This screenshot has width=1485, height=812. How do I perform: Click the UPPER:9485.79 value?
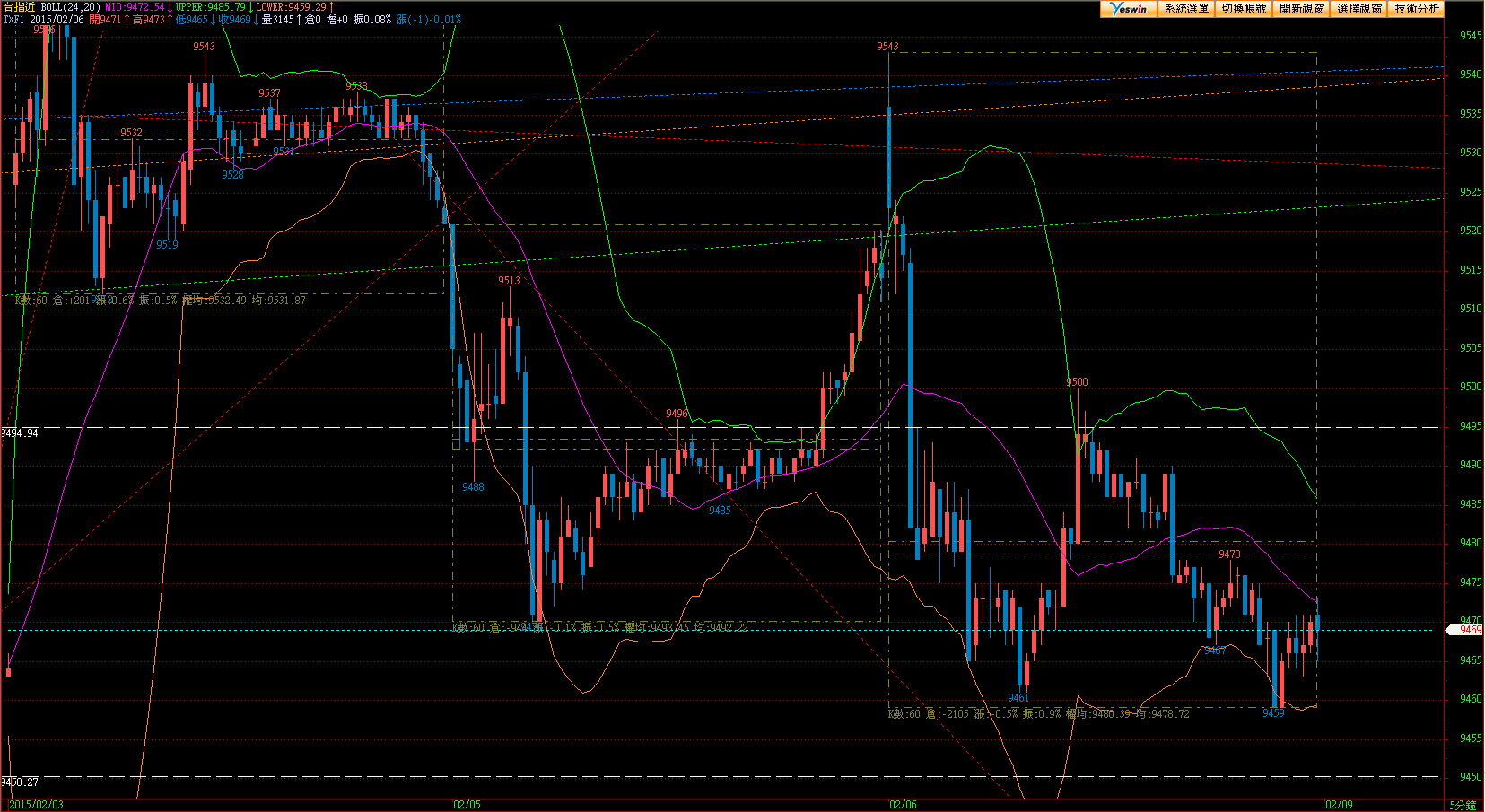211,7
